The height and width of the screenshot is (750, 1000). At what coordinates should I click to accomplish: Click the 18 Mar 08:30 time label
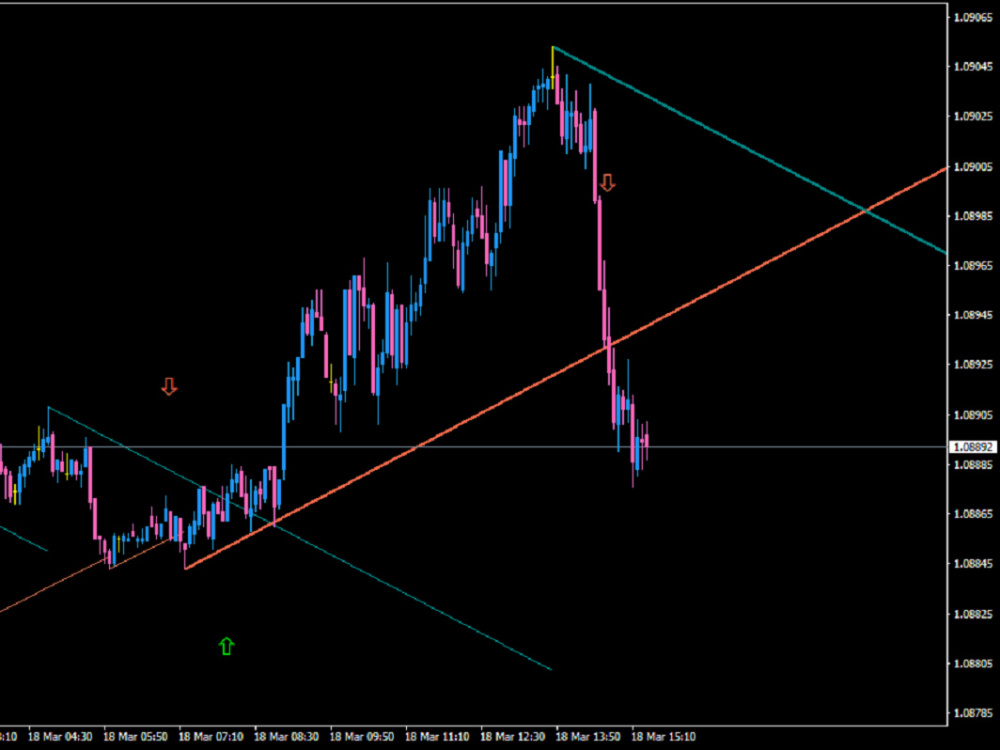point(286,737)
